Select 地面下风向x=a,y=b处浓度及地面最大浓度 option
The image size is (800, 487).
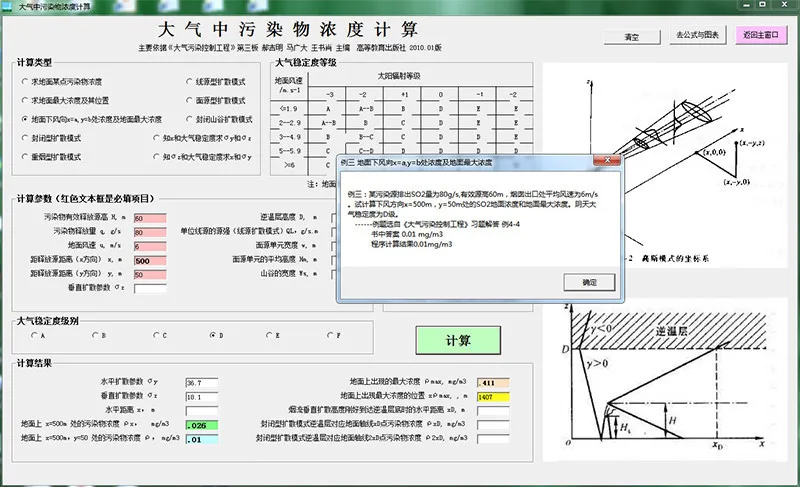(x=92, y=119)
